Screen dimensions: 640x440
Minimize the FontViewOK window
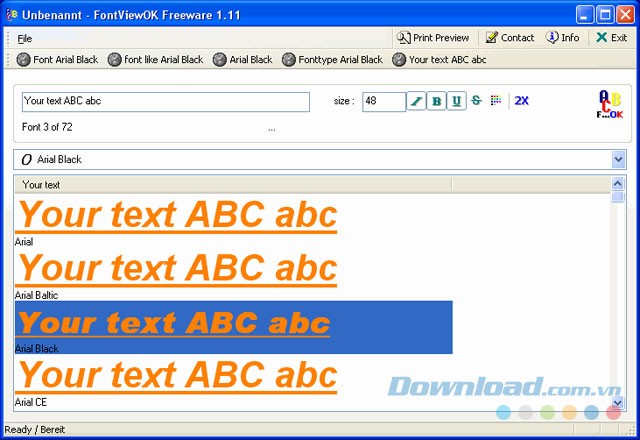(x=585, y=15)
